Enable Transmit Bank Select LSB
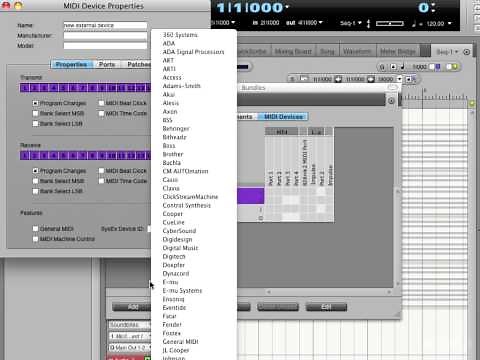Image resolution: width=480 pixels, height=360 pixels. pos(35,124)
